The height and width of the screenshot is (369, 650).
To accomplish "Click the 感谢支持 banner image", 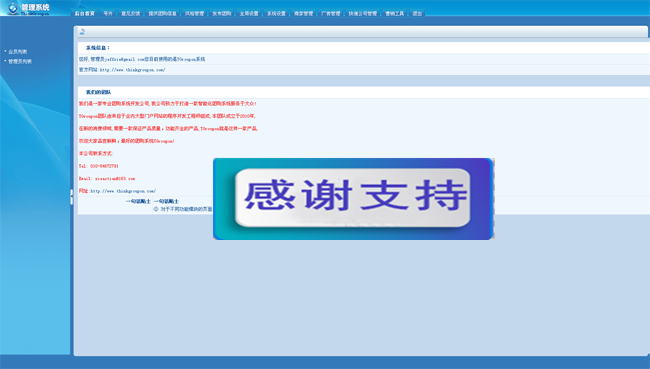I will 354,199.
